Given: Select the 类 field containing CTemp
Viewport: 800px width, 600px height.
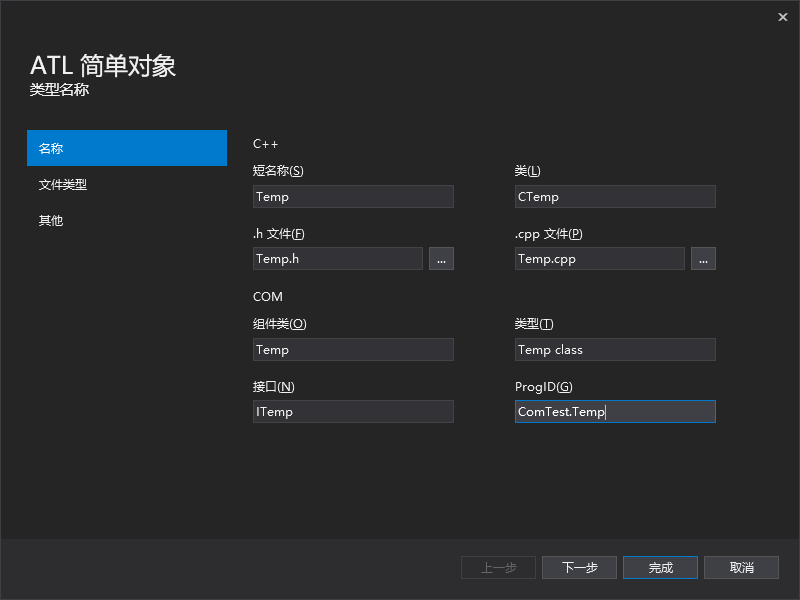Looking at the screenshot, I should [x=615, y=196].
